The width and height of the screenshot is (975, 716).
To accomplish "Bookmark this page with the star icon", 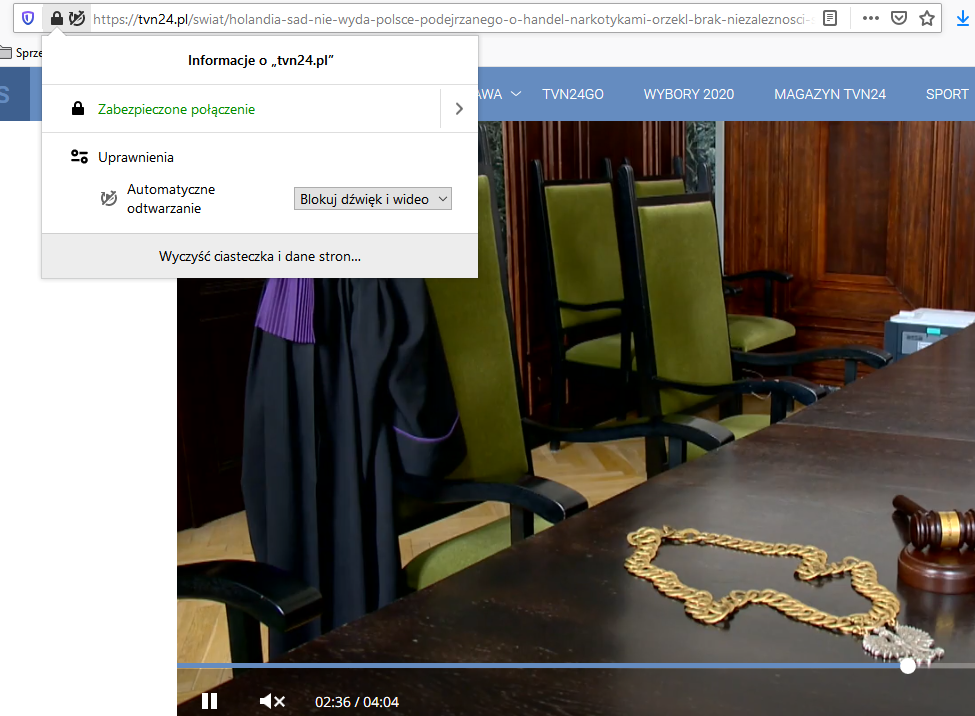I will tap(927, 18).
